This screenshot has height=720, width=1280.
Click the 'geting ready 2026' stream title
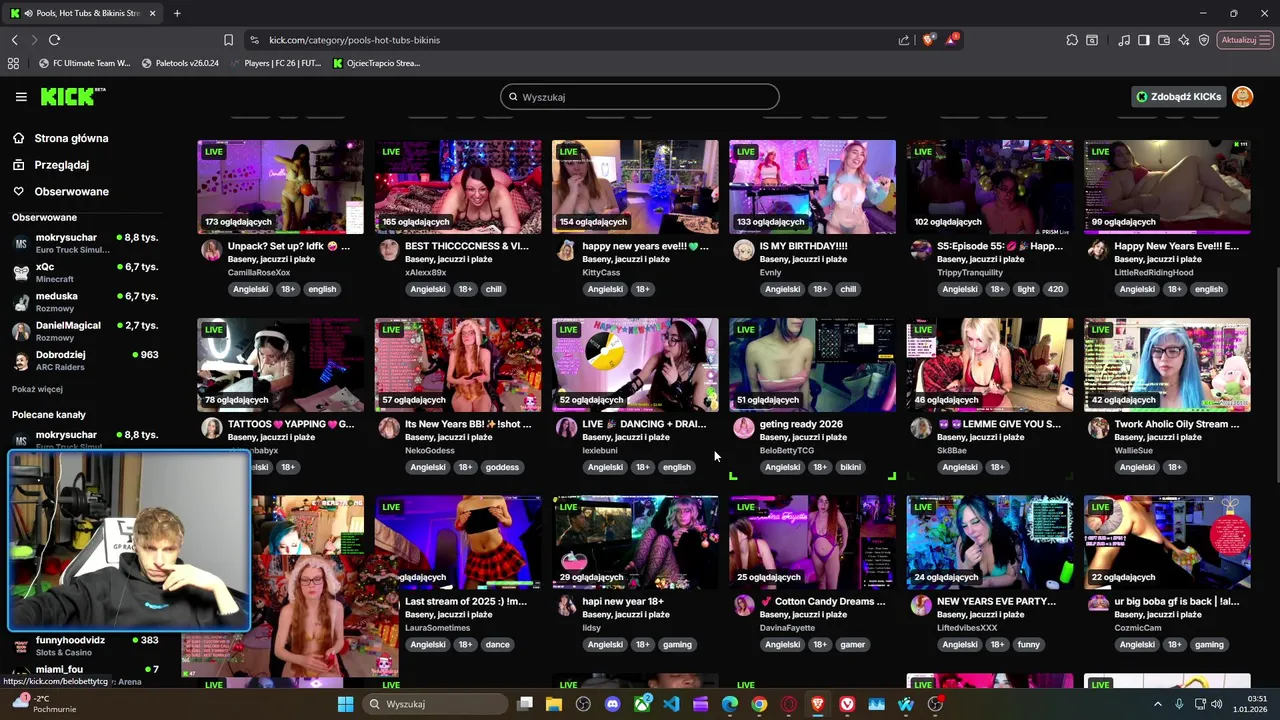[801, 424]
